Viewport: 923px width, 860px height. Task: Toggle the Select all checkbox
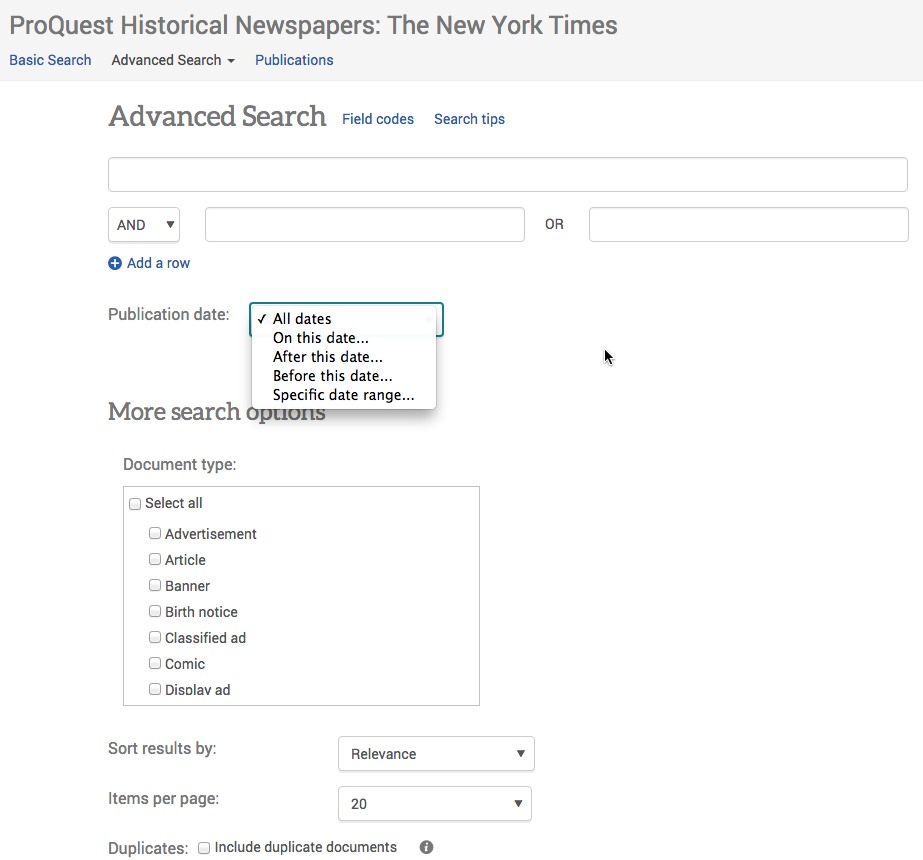coord(135,504)
